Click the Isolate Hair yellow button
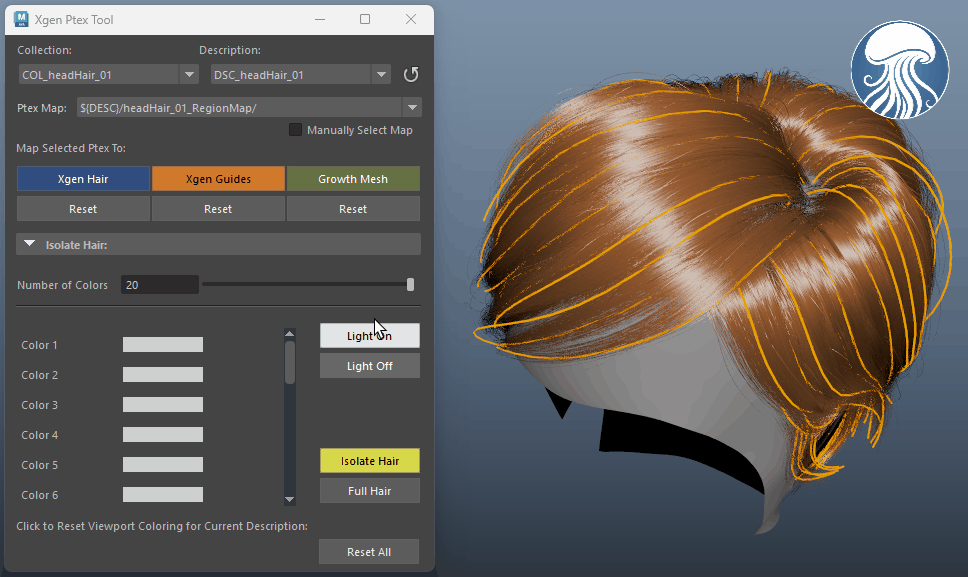This screenshot has height=577, width=968. 370,460
